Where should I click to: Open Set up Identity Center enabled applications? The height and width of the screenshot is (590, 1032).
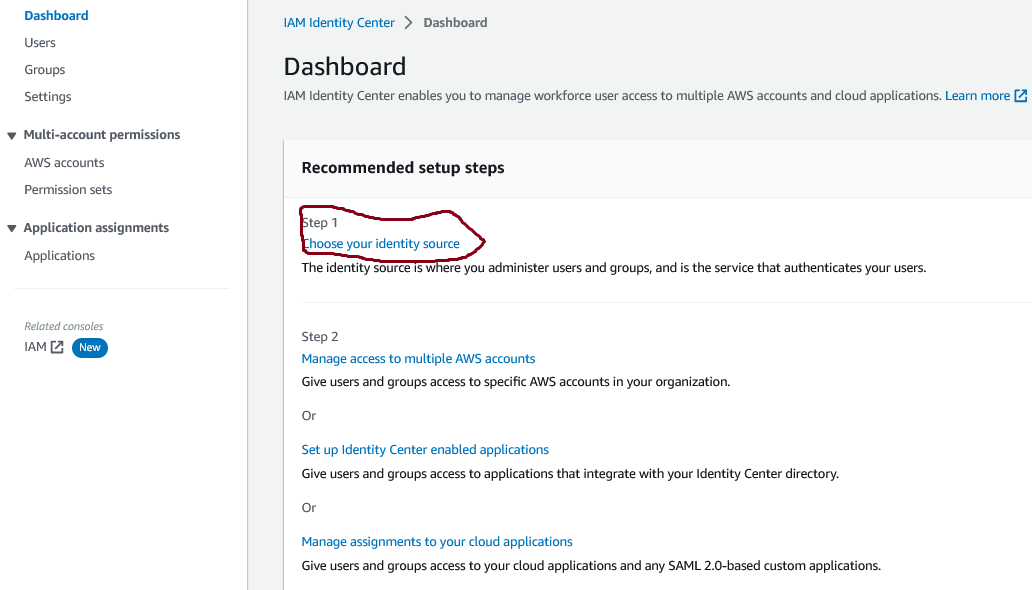425,450
